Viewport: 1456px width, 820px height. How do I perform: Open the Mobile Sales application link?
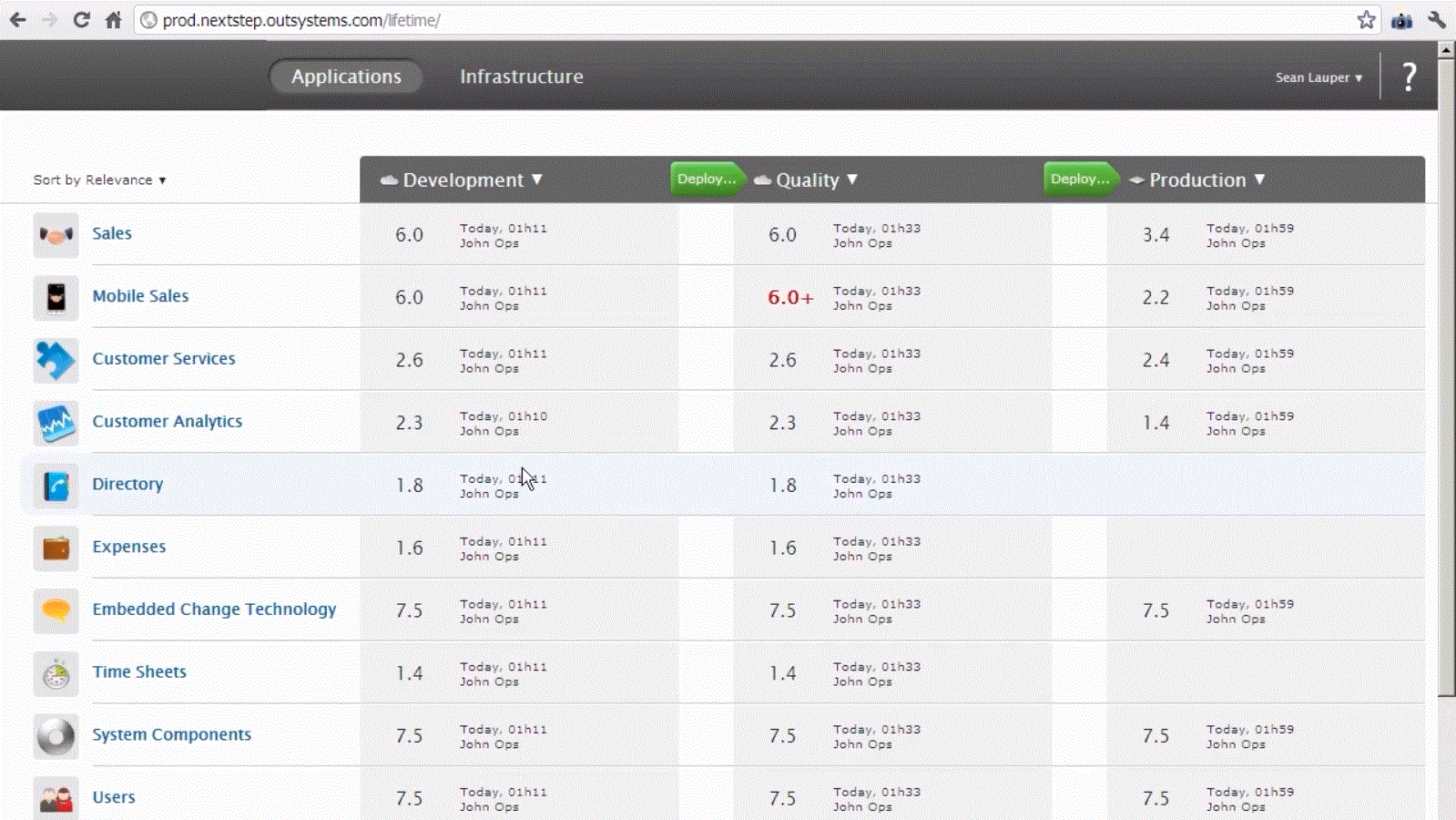pyautogui.click(x=140, y=296)
